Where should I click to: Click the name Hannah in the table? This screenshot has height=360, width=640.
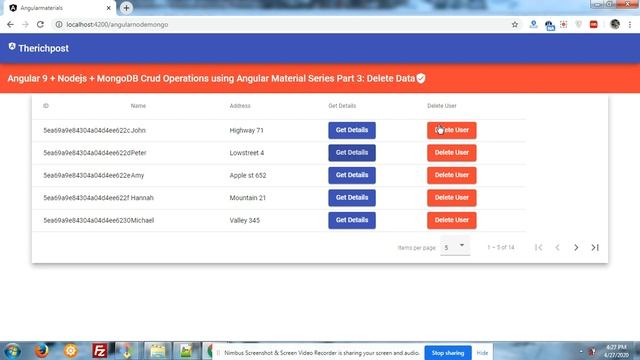[142, 198]
